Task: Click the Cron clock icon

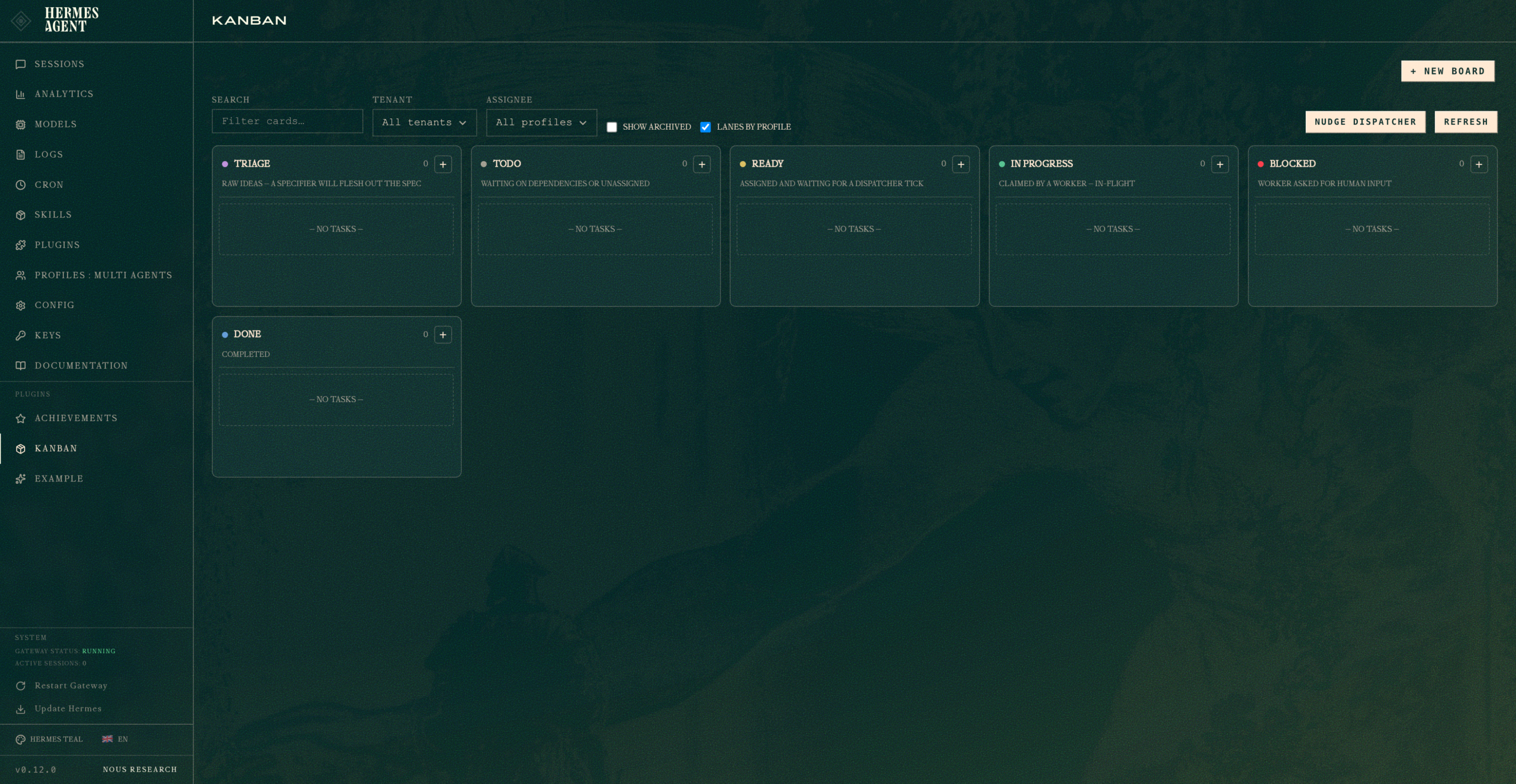Action: click(21, 185)
